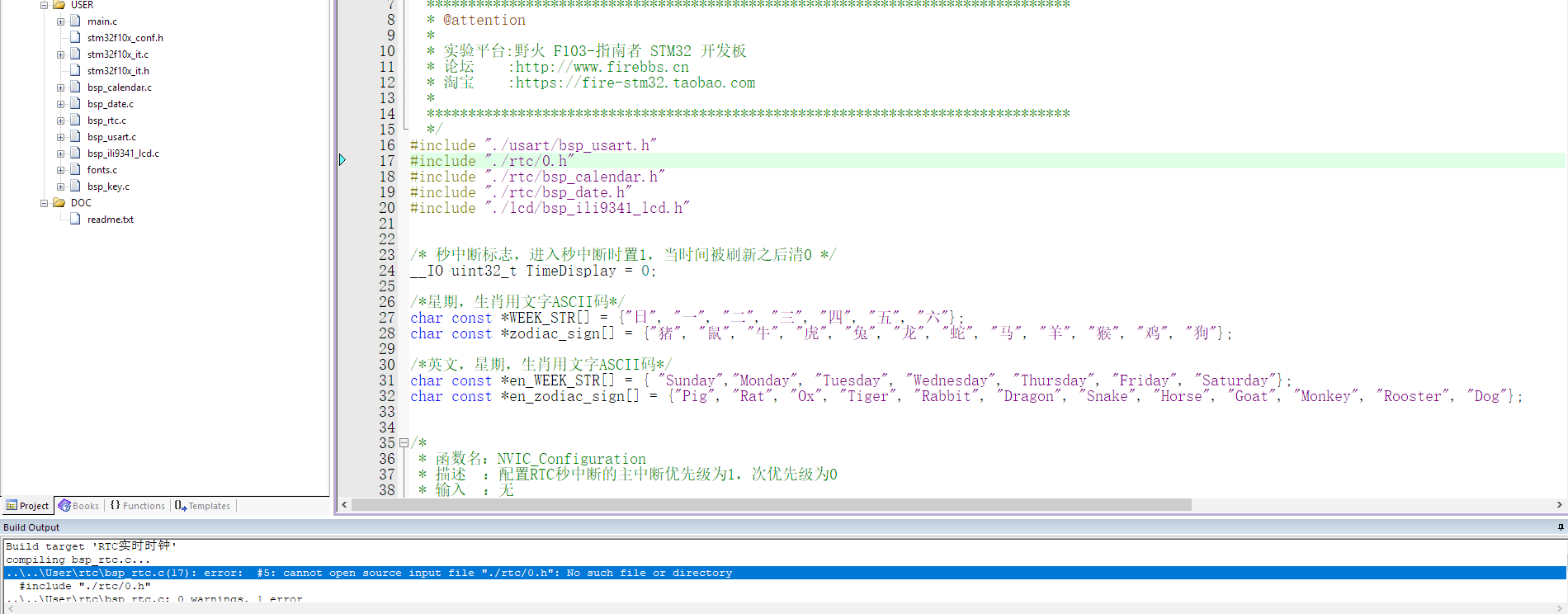Collapse the comment block fold at line 35

404,443
